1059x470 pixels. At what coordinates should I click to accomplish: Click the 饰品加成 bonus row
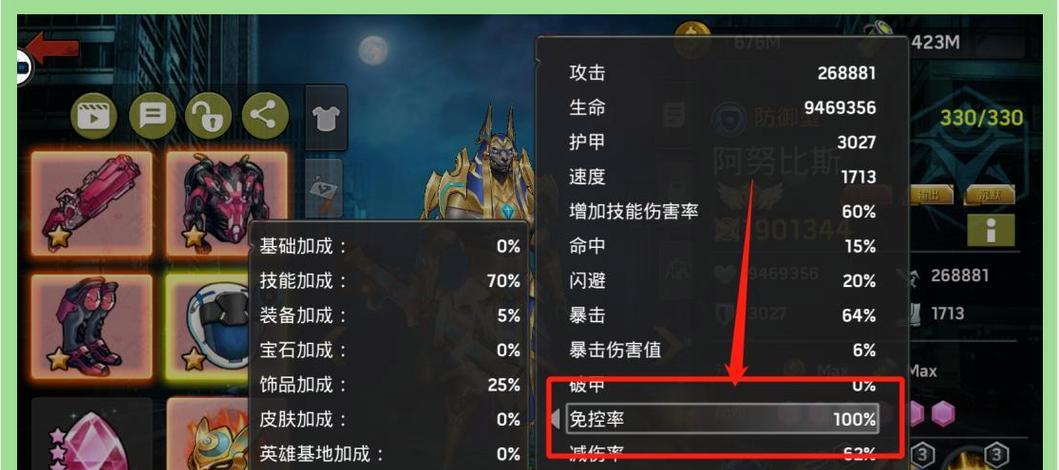point(390,385)
